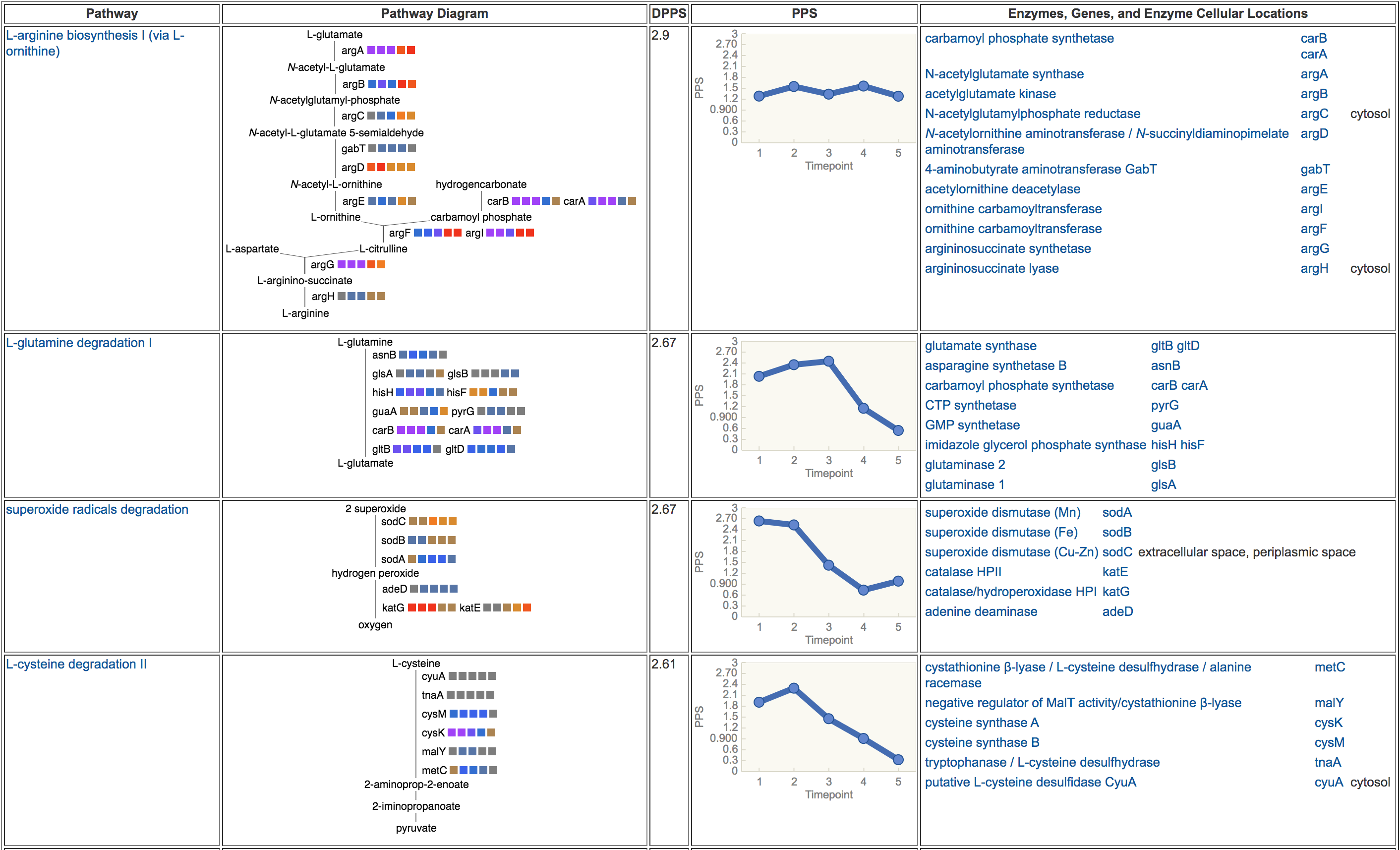Open L-cysteine degradation II pathway link
1400x850 pixels.
[x=76, y=664]
